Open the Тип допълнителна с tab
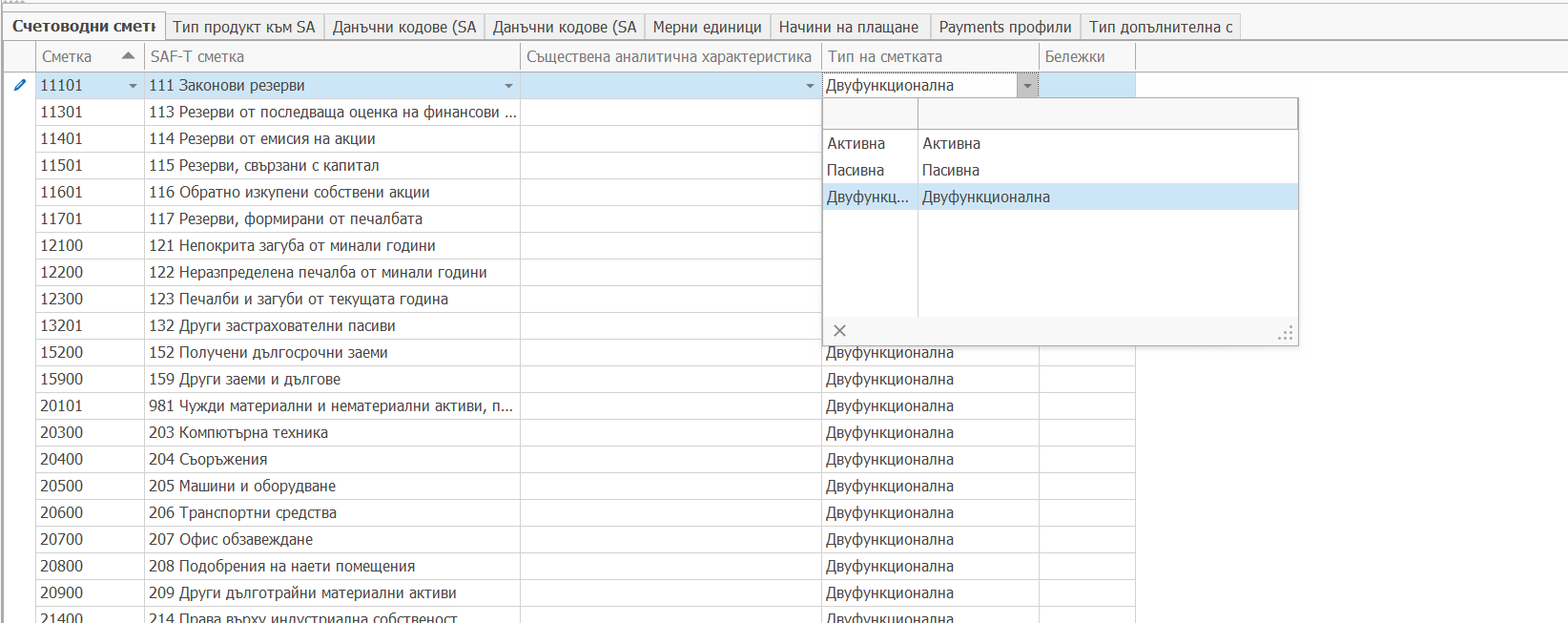The width and height of the screenshot is (1568, 623). (1161, 27)
